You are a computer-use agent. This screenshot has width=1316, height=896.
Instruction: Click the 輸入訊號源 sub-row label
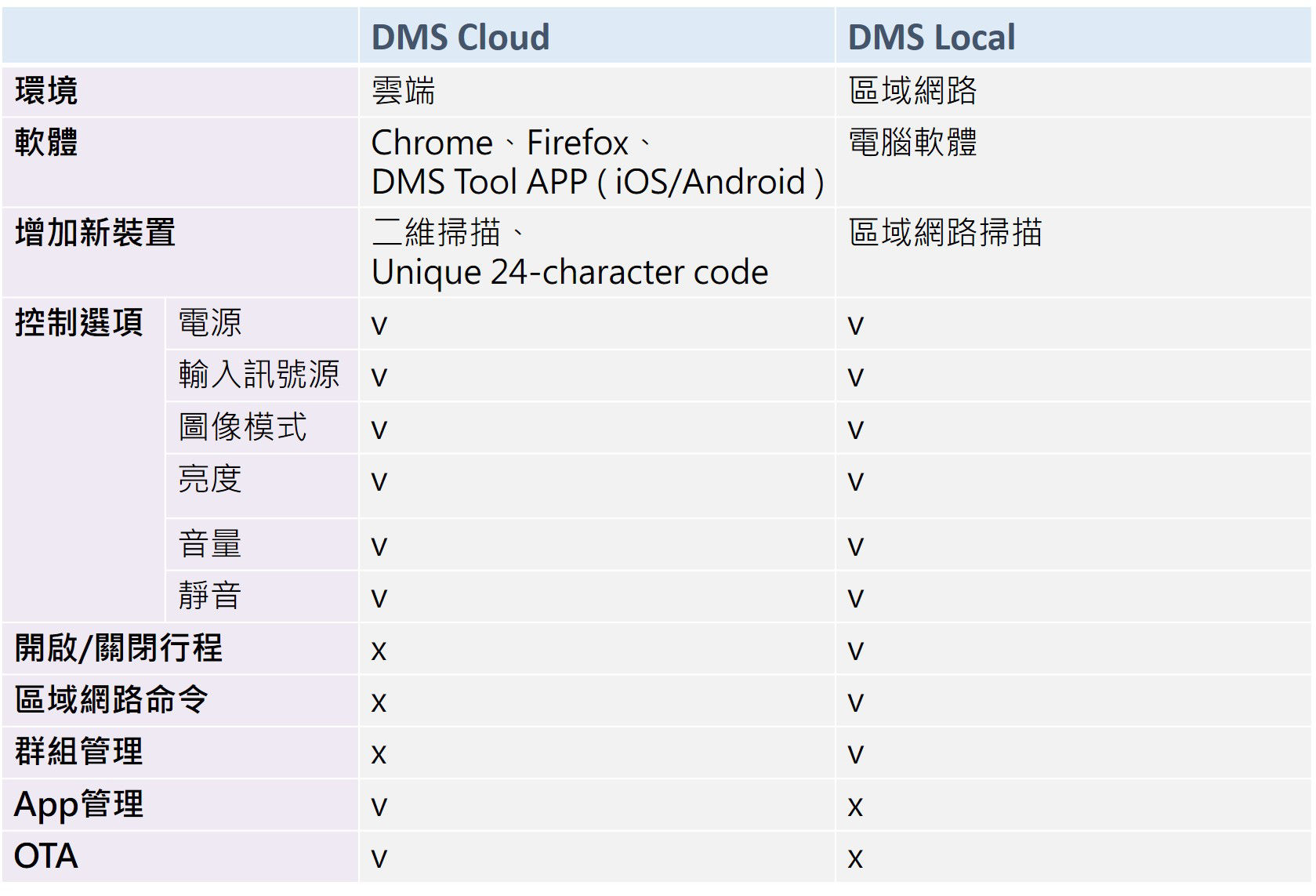point(259,375)
